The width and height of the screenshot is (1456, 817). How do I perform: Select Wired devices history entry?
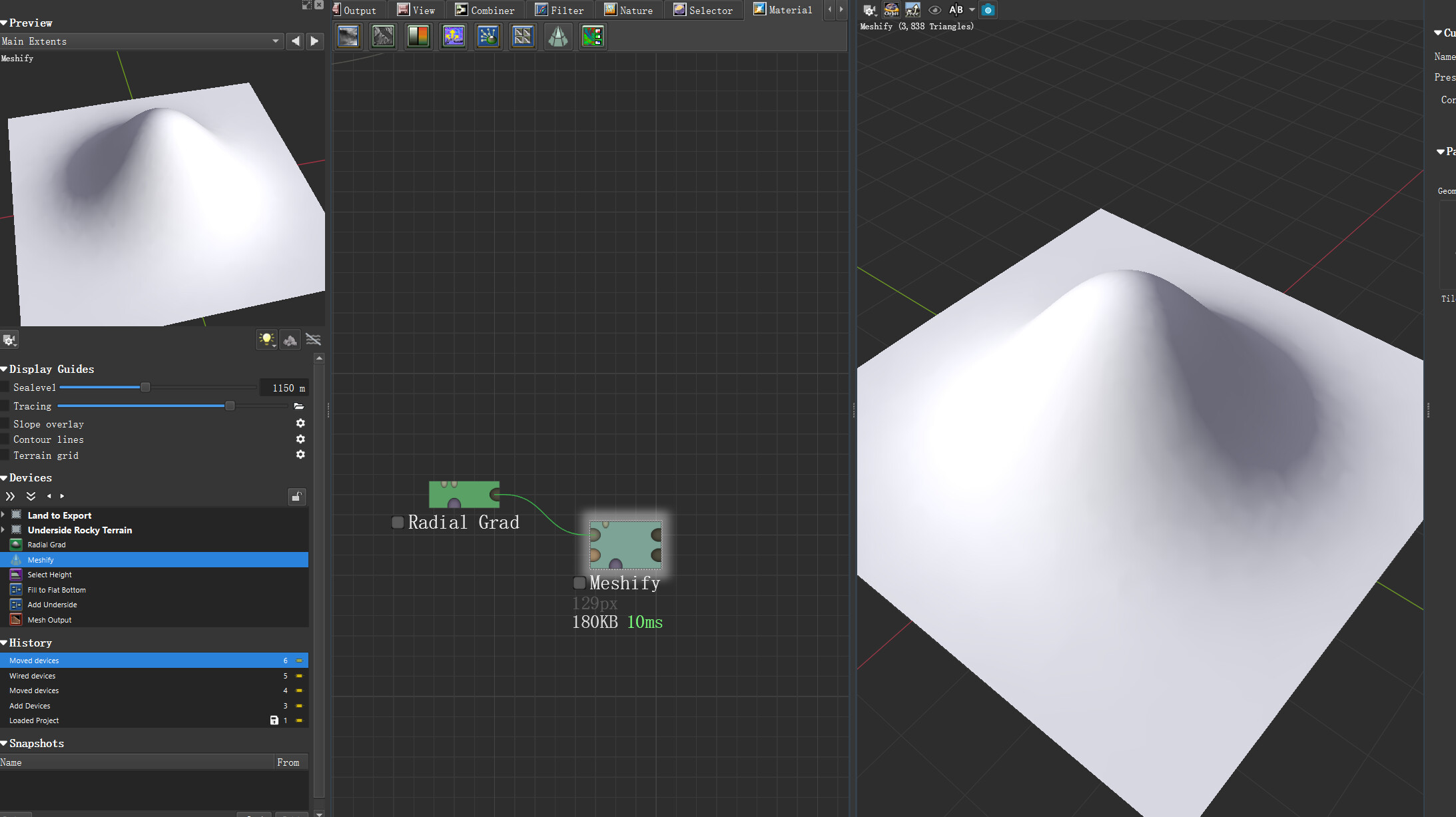tap(33, 676)
